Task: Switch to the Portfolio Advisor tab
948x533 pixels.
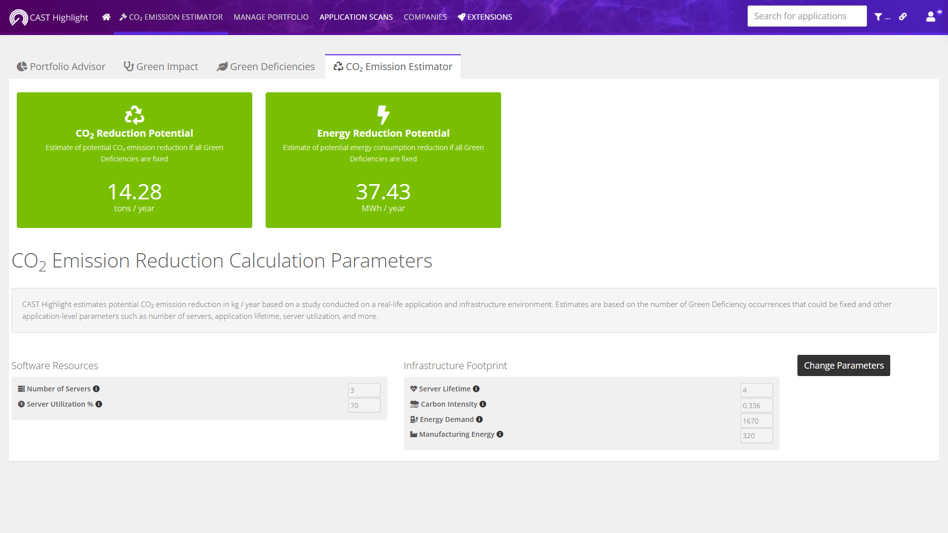Action: tap(61, 67)
